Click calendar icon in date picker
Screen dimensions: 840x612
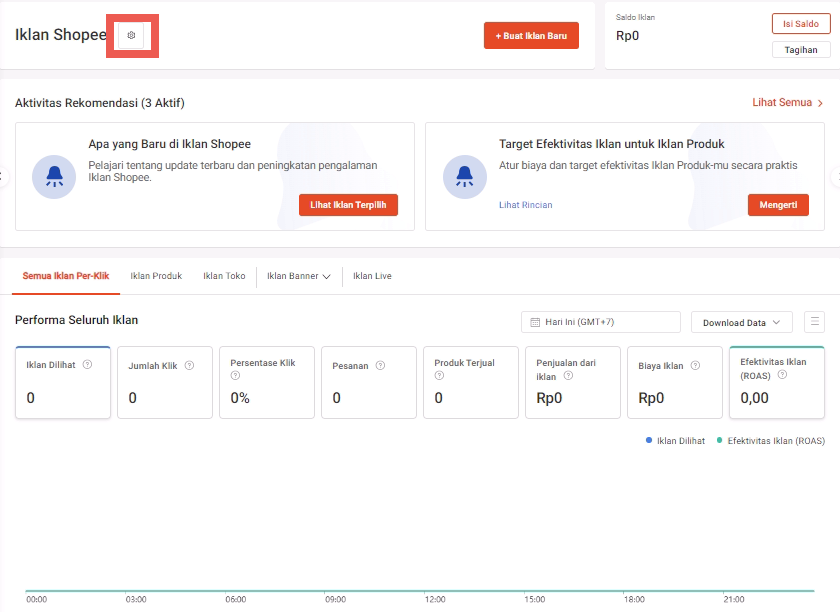[x=535, y=322]
